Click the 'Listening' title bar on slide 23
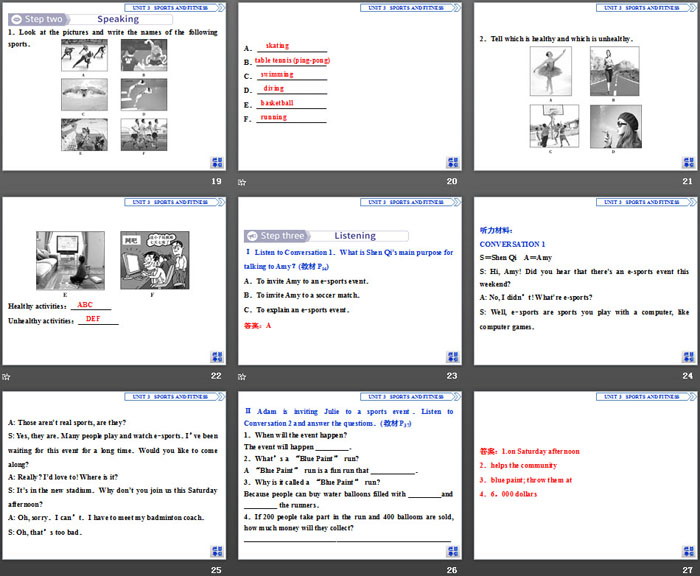The height and width of the screenshot is (576, 700). pos(355,236)
